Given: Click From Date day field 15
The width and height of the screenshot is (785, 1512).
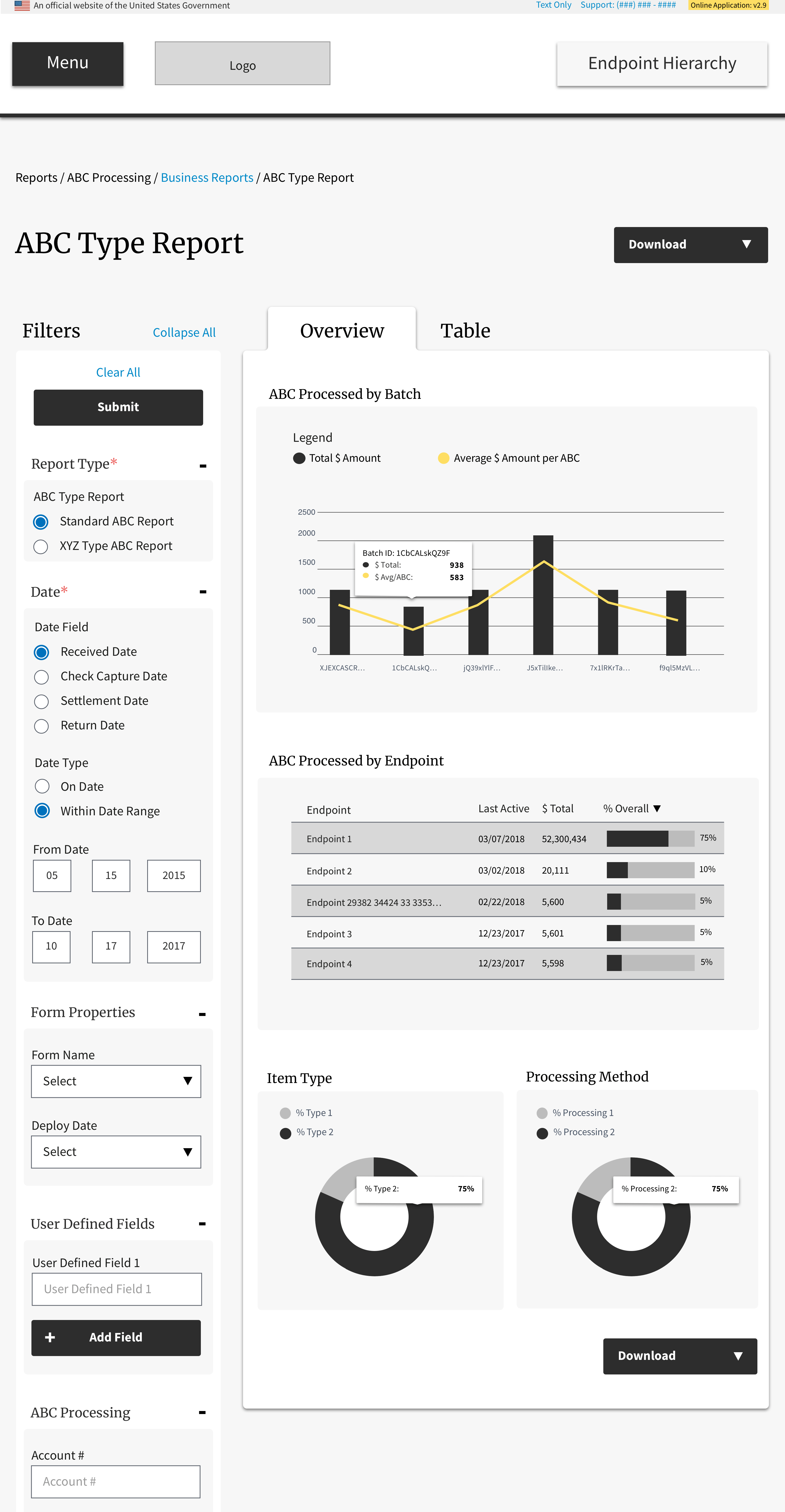Looking at the screenshot, I should coord(111,876).
